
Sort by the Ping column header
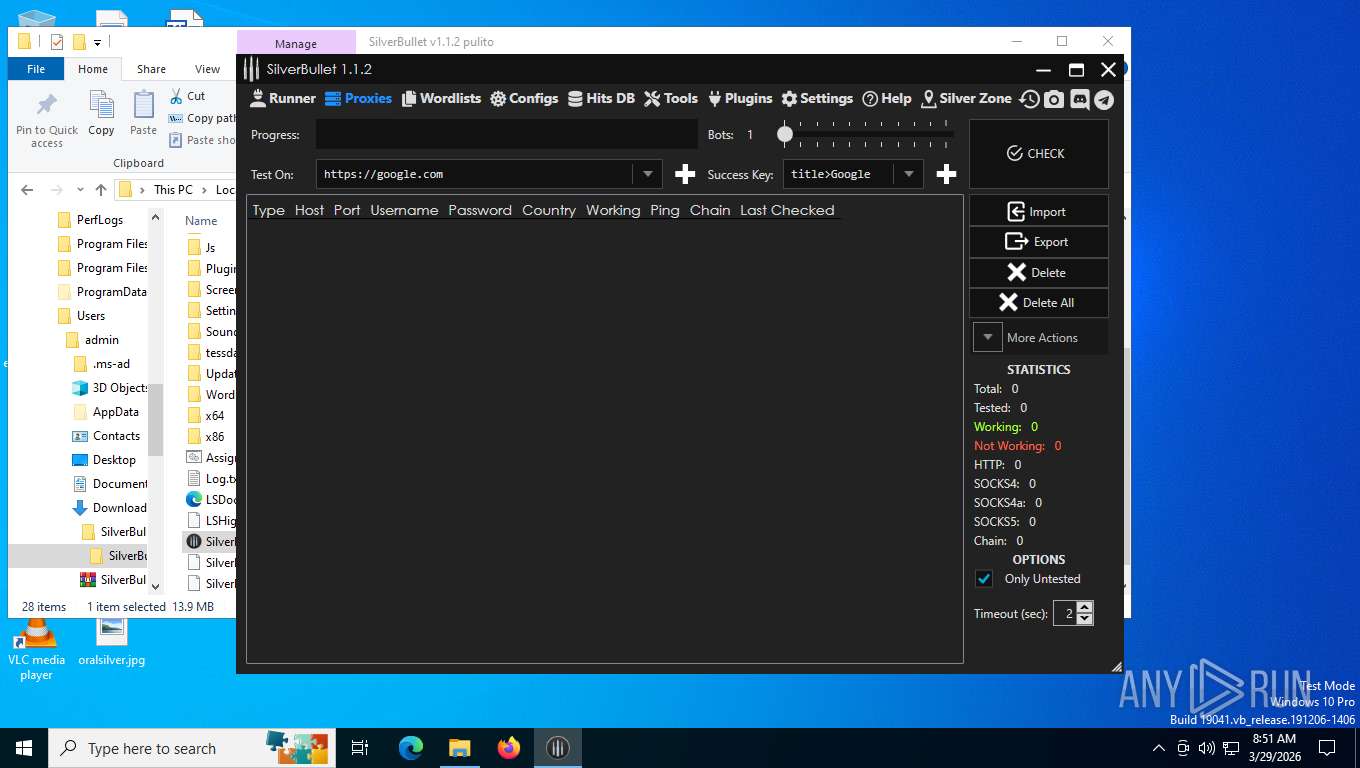pyautogui.click(x=665, y=210)
